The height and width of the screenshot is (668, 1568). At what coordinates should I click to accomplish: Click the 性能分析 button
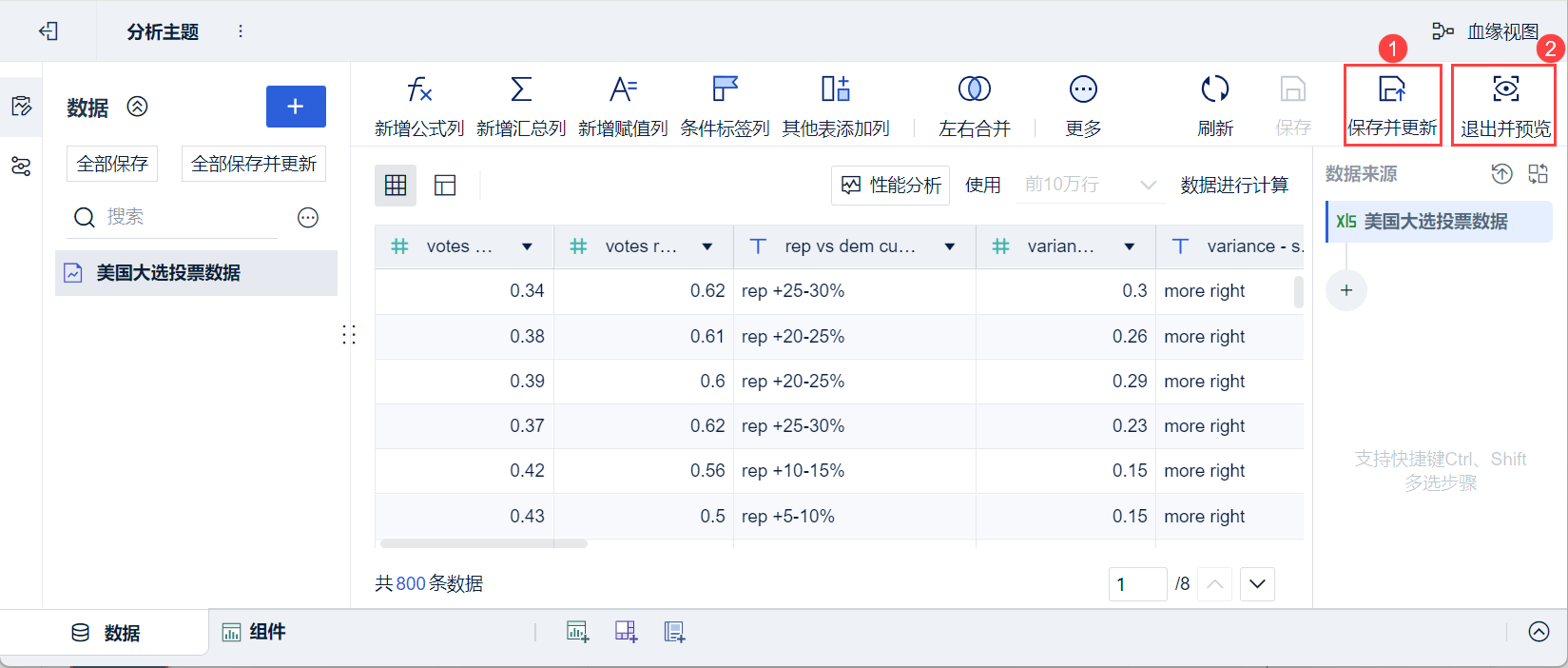tap(891, 185)
